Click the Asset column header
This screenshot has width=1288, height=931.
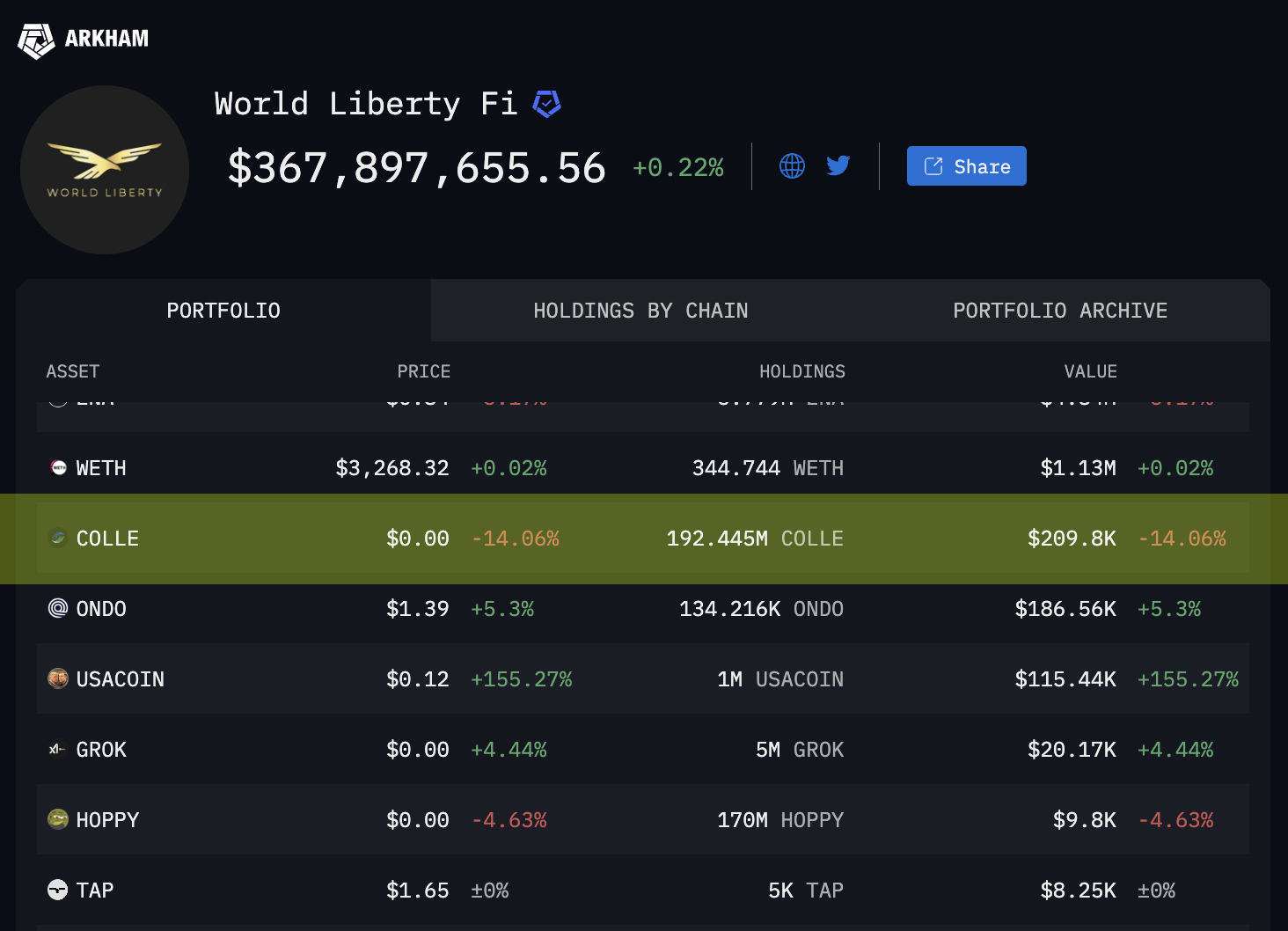click(73, 370)
